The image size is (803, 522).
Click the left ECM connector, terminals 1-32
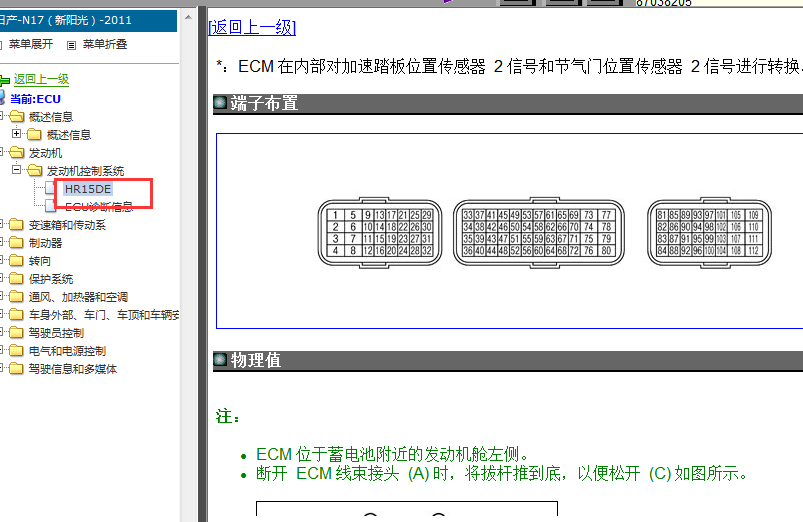pos(380,233)
